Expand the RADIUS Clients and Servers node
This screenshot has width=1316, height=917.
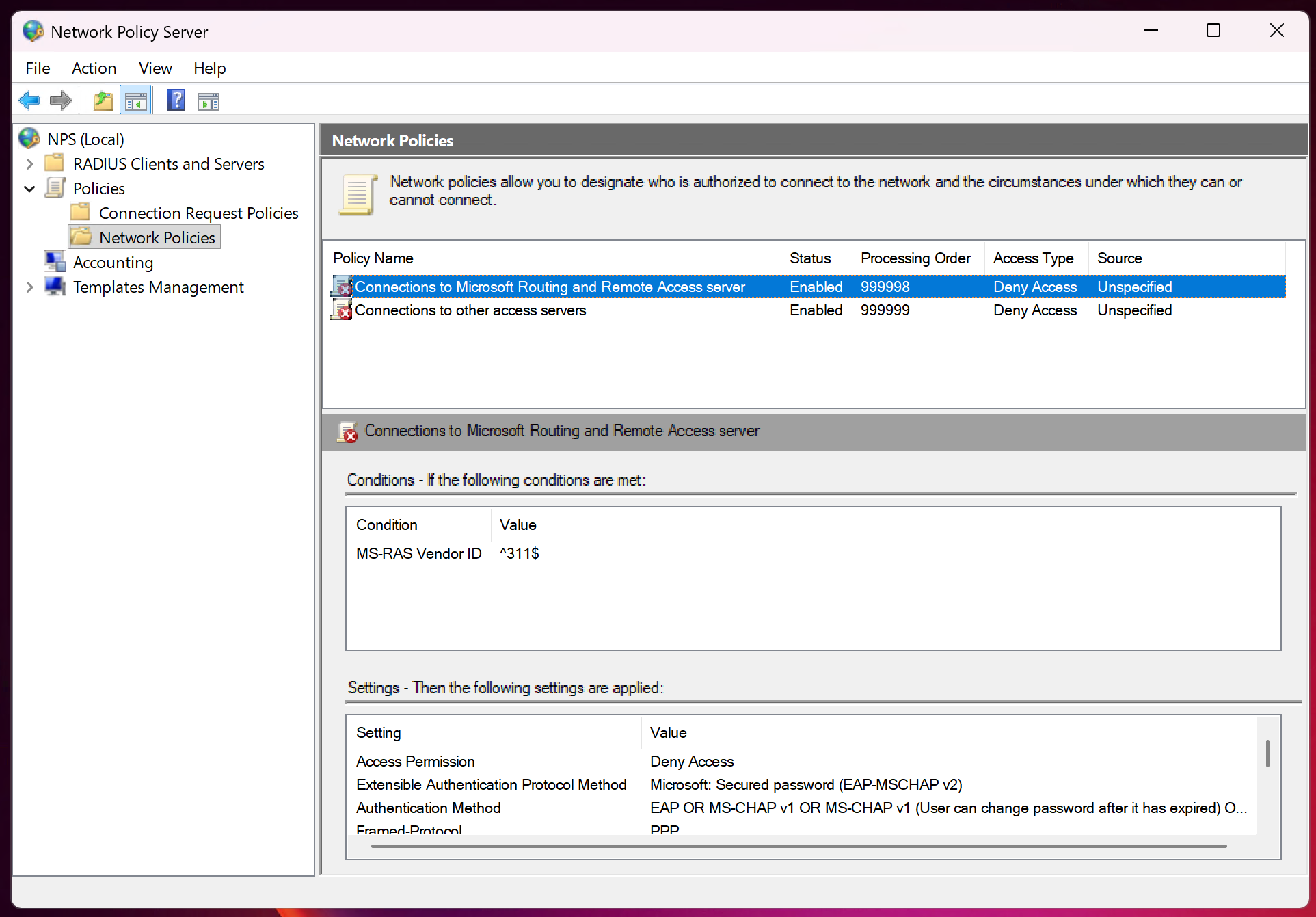coord(29,163)
